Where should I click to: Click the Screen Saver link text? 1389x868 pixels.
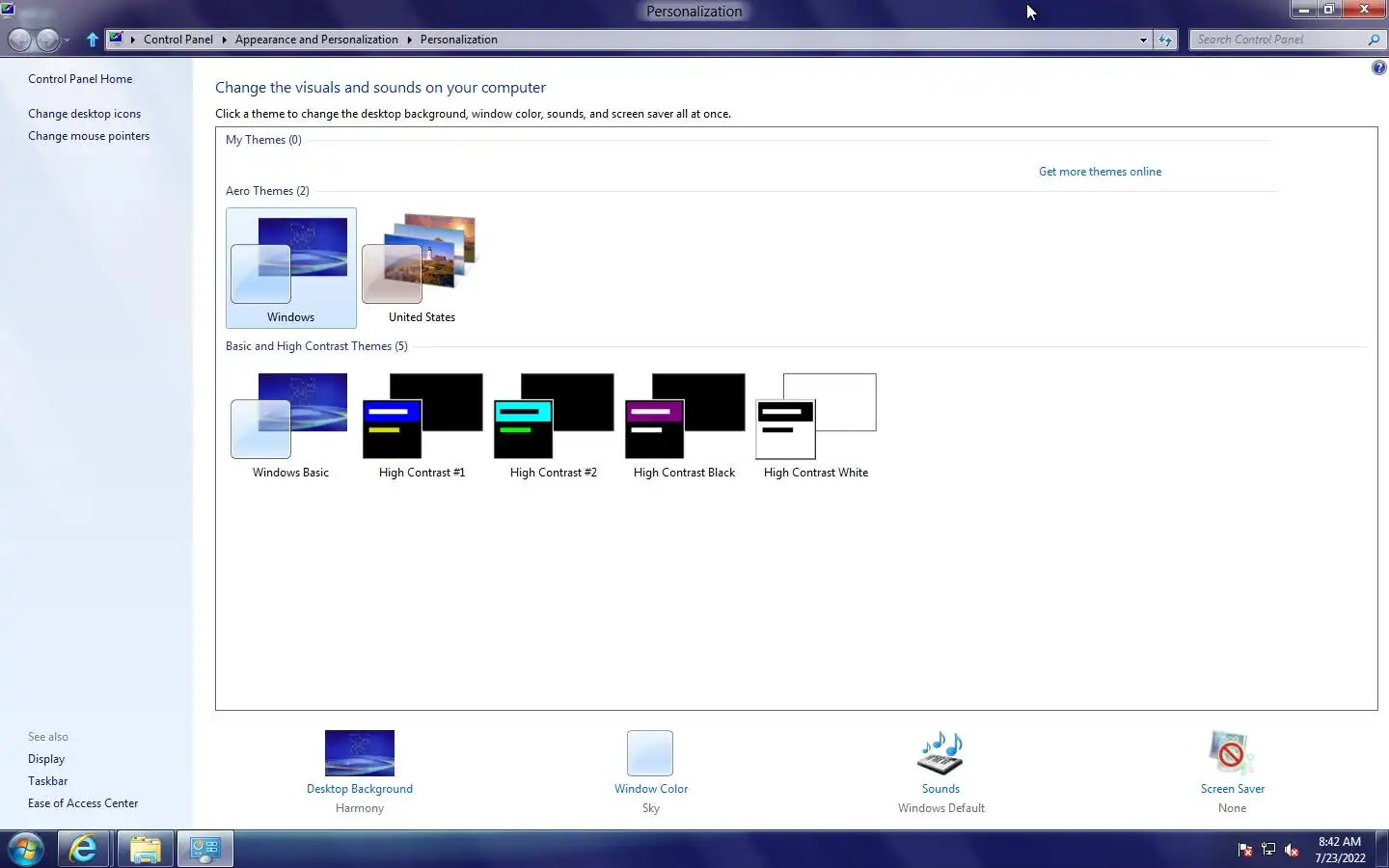coord(1233,789)
